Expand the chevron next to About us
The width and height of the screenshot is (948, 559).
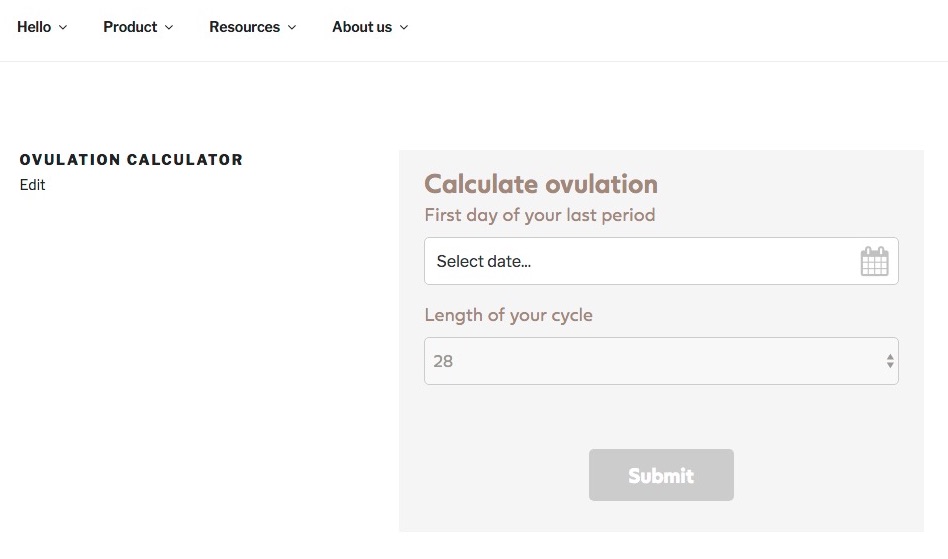click(404, 28)
